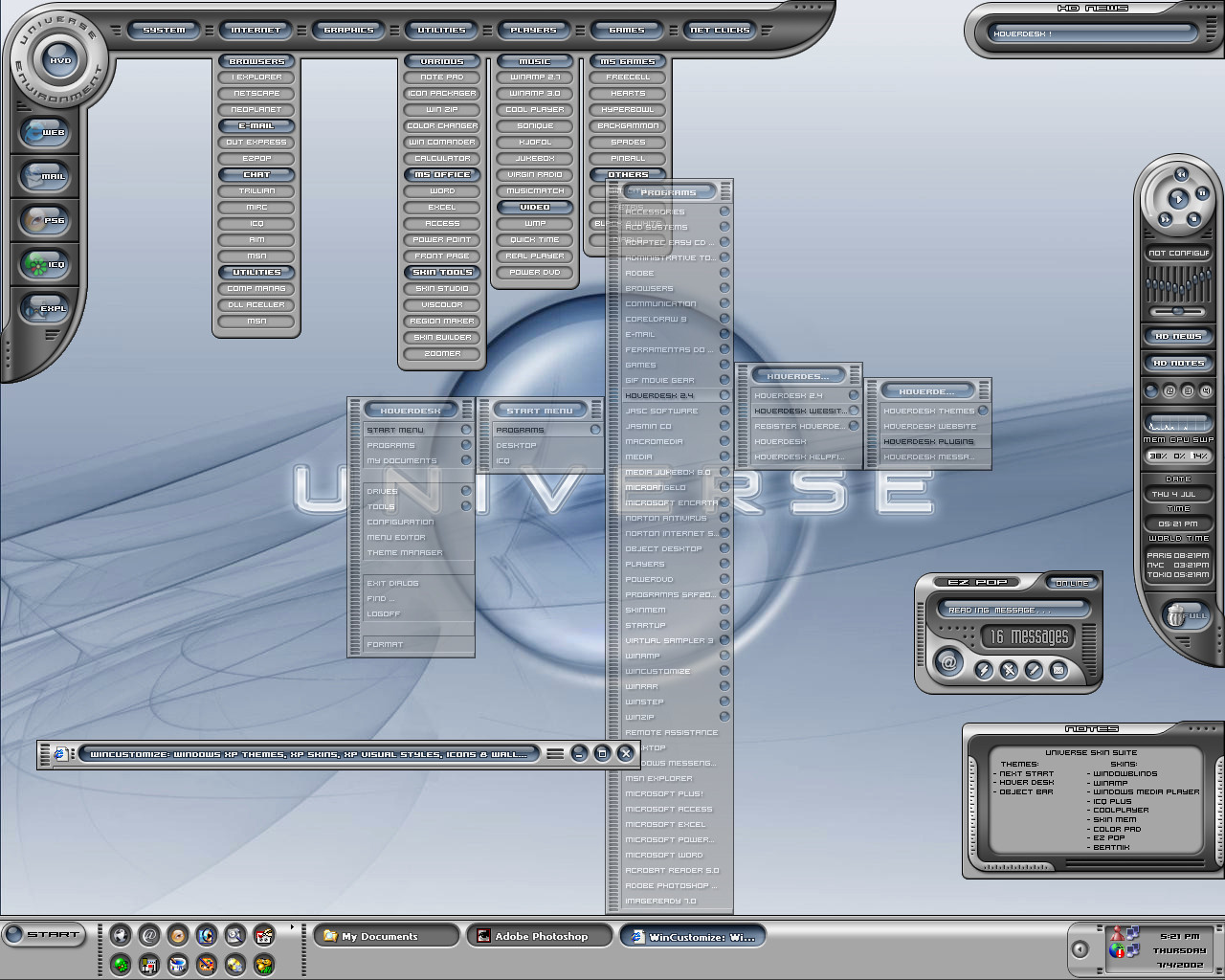The image size is (1225, 980).
Task: Adjust the horizontal balance slider
Action: point(1178,311)
